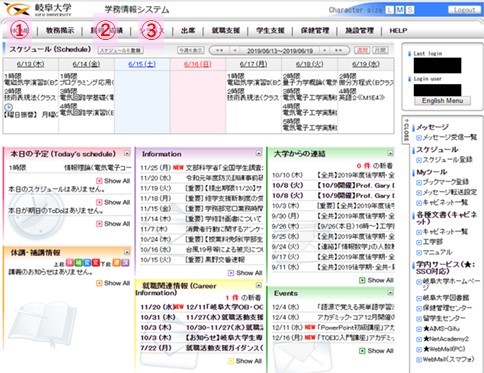This screenshot has width=484, height=373.
Task: Show All in the 大学からの連絡 panel
Action: coord(376,280)
